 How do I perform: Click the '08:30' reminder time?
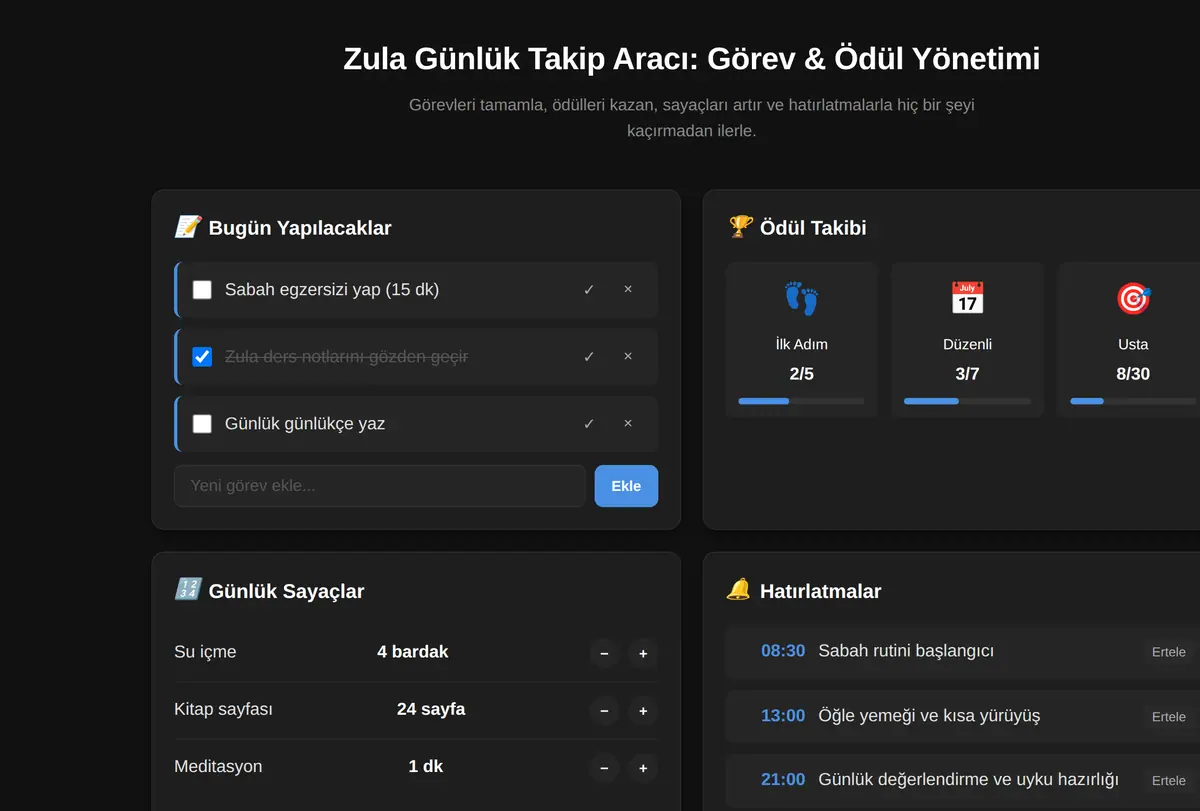click(783, 651)
